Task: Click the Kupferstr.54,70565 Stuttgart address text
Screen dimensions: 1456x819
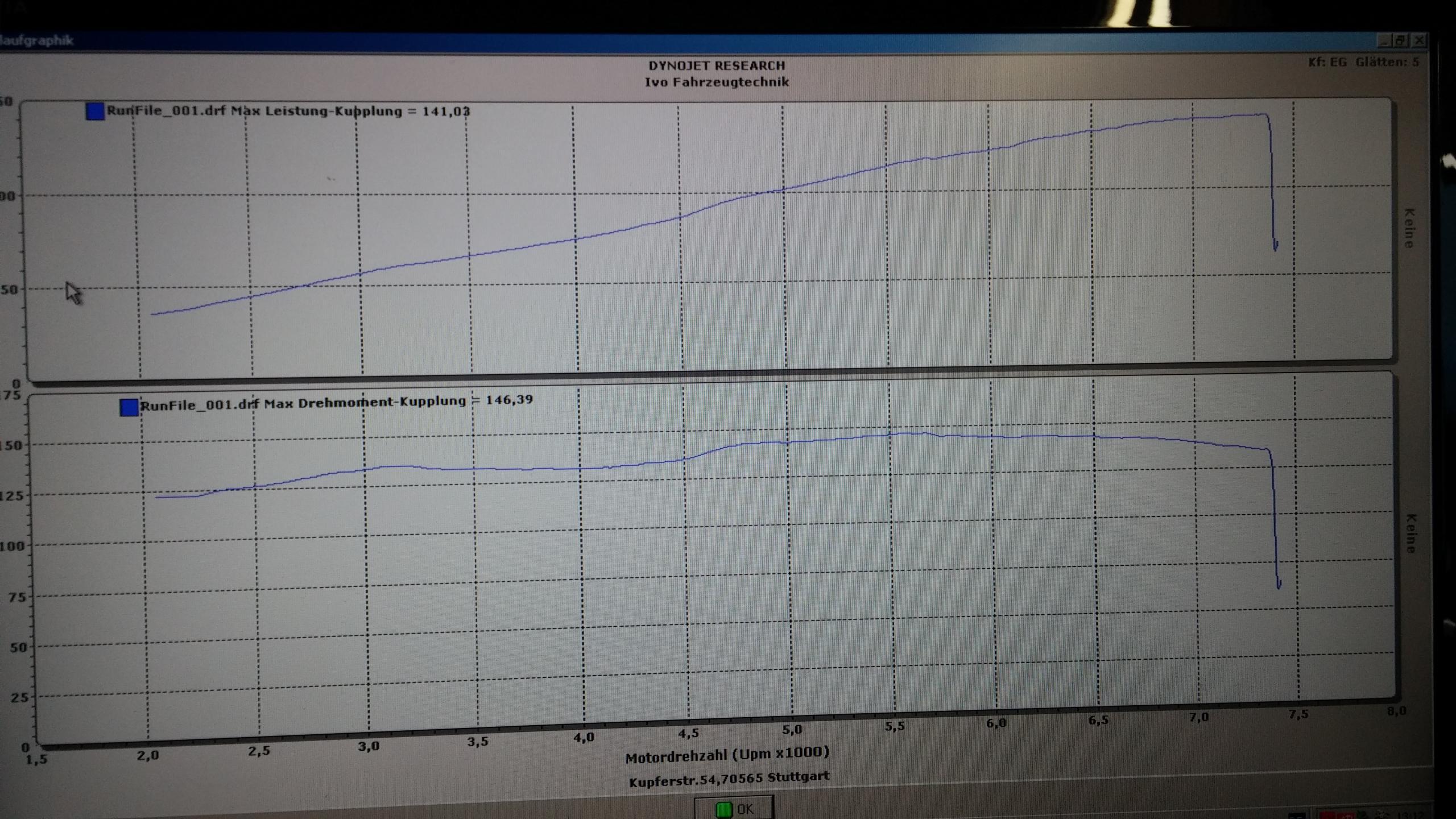Action: pos(729,779)
